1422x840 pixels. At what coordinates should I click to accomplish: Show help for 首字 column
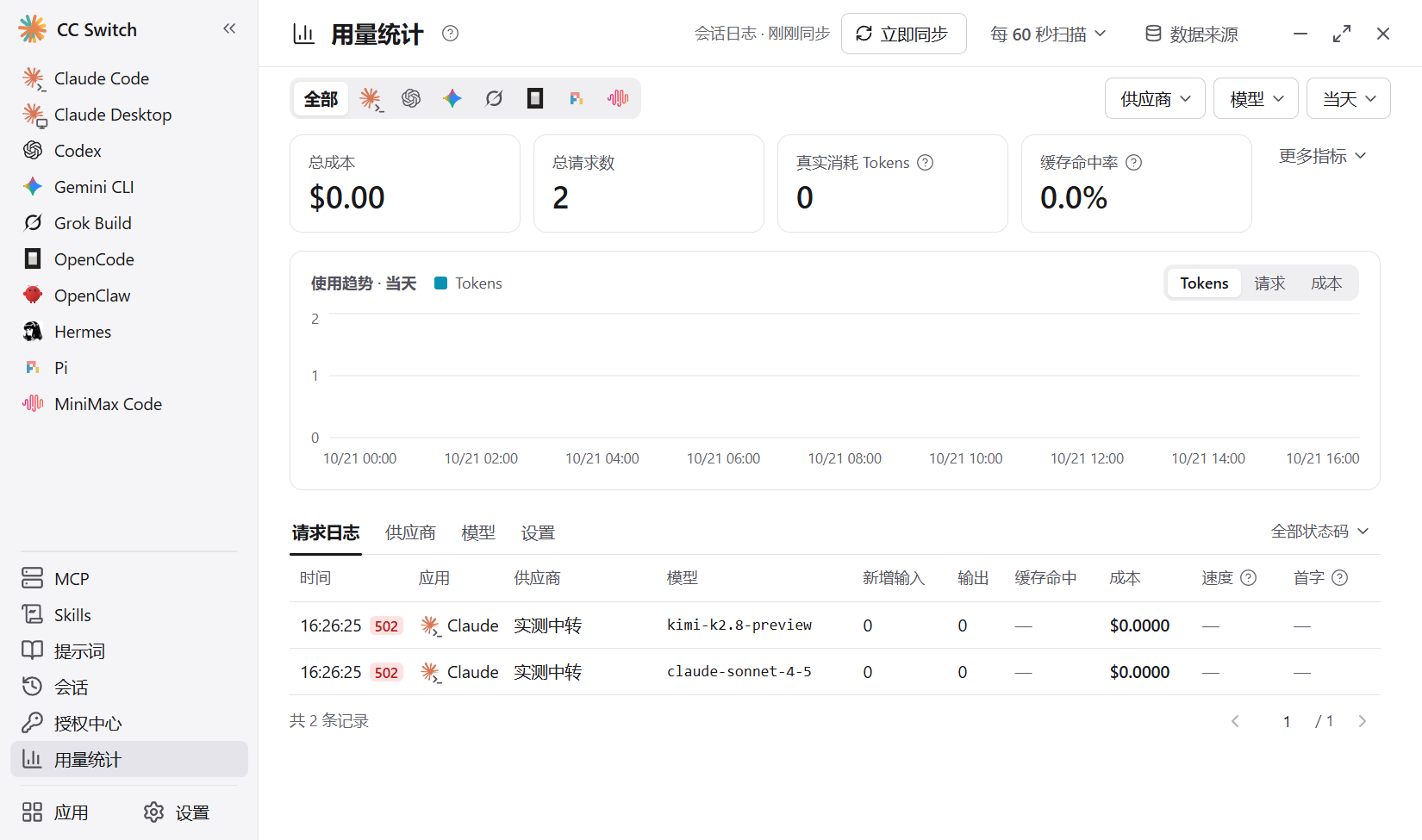1339,578
